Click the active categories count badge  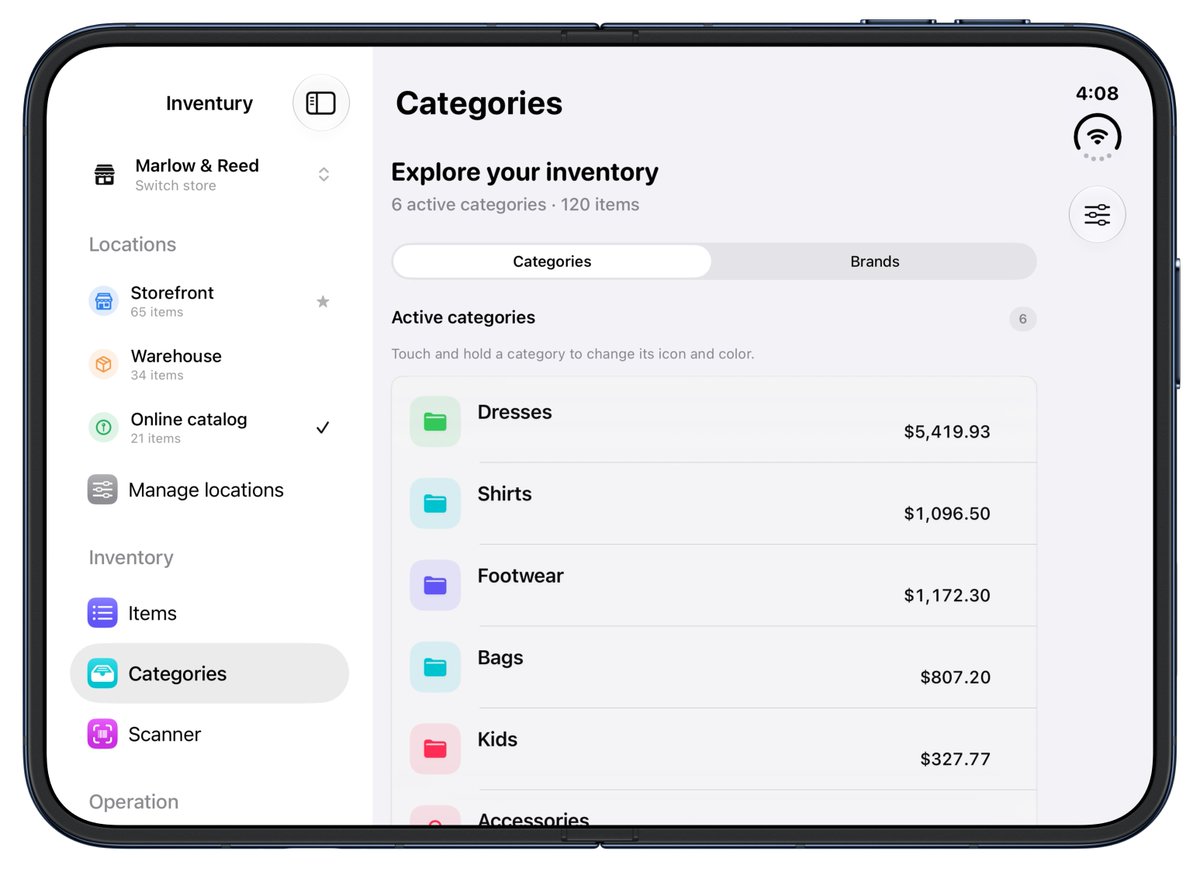pyautogui.click(x=1022, y=319)
